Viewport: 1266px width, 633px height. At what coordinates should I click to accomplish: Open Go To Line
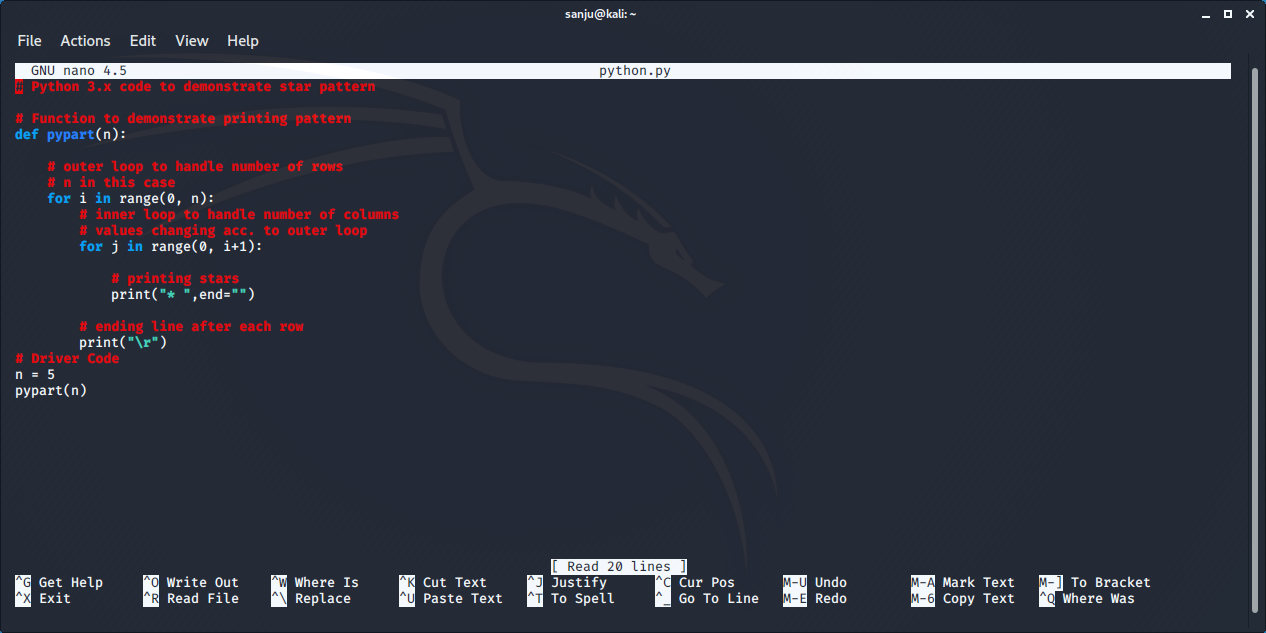click(x=717, y=598)
